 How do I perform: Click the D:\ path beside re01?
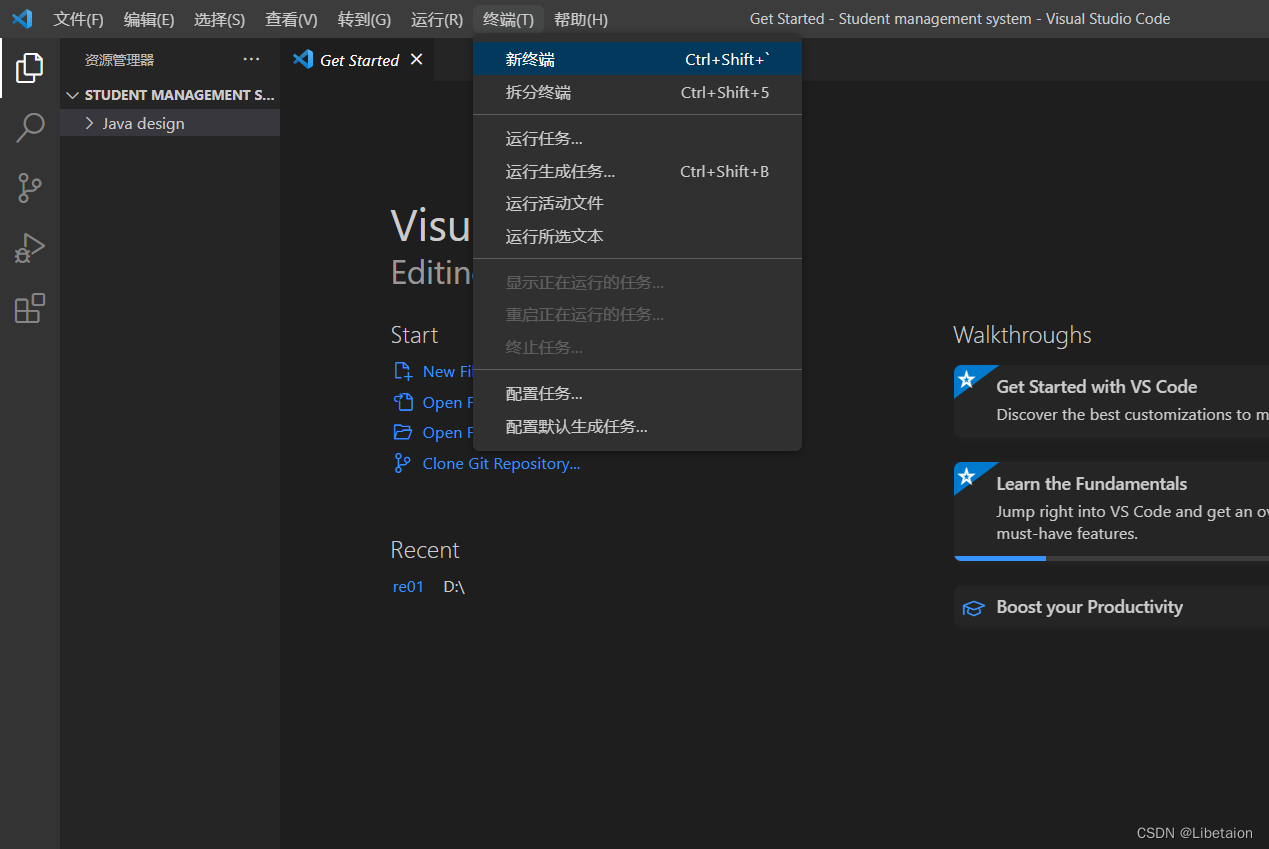pos(454,587)
